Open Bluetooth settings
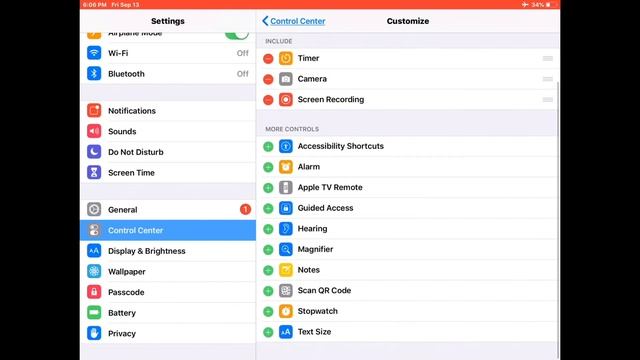The height and width of the screenshot is (360, 640). pos(168,74)
